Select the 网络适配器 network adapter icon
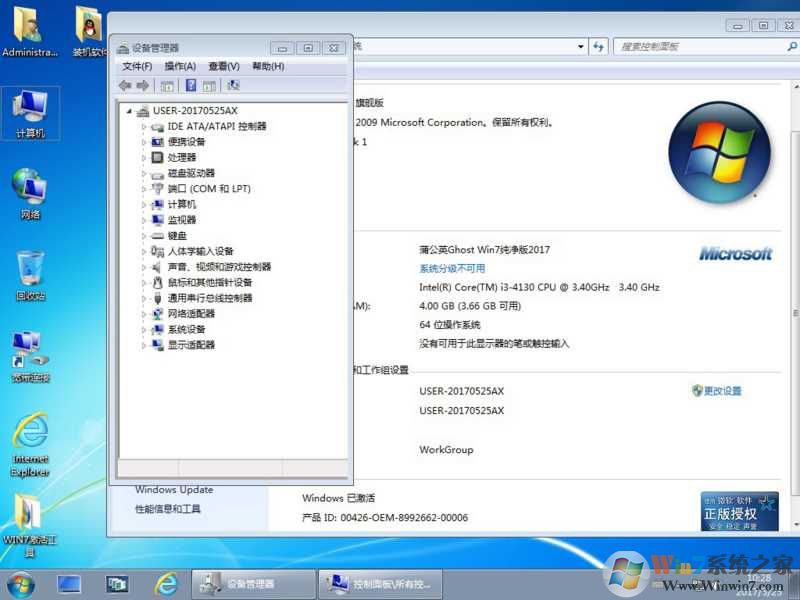 pyautogui.click(x=158, y=314)
